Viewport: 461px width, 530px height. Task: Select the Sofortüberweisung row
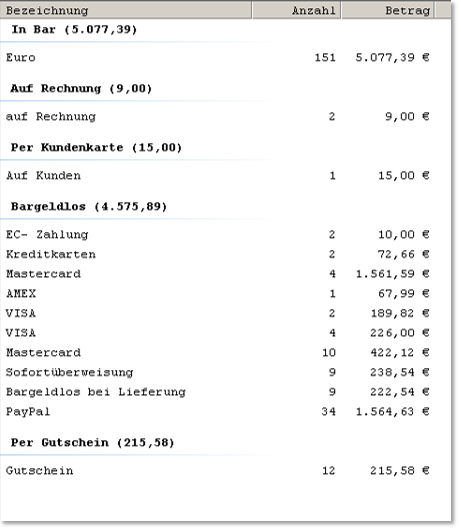[225, 372]
